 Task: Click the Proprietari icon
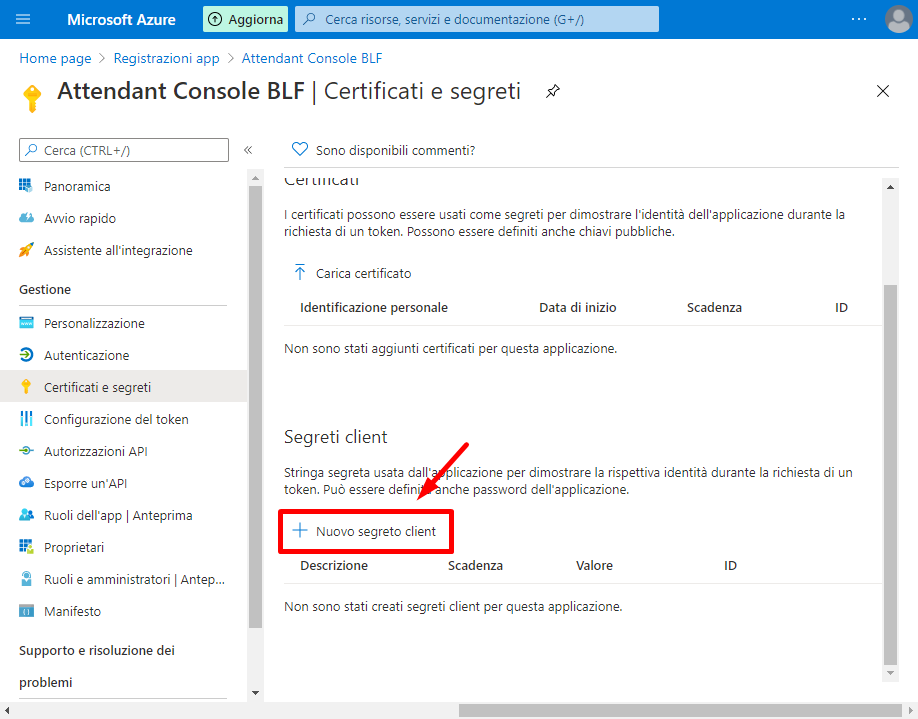26,546
